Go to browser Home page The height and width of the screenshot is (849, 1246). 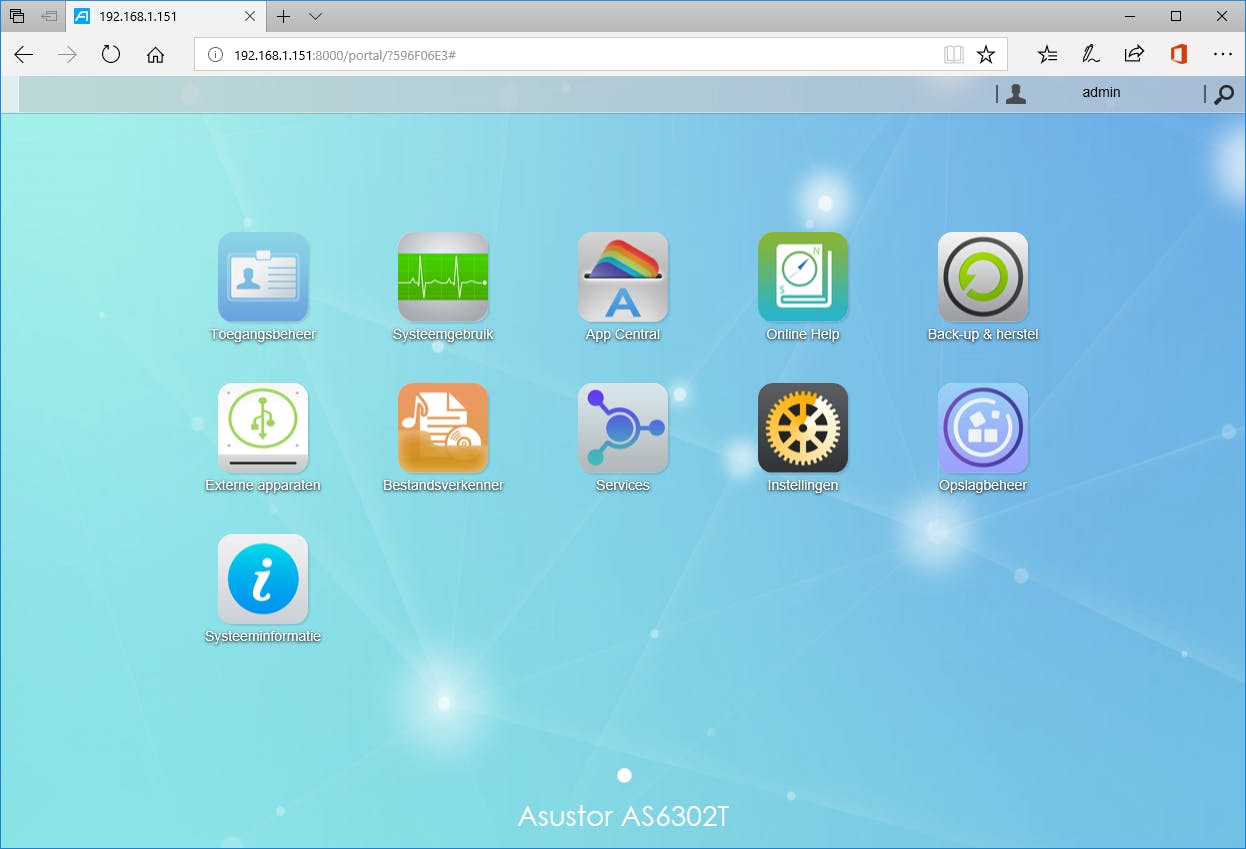click(x=155, y=55)
